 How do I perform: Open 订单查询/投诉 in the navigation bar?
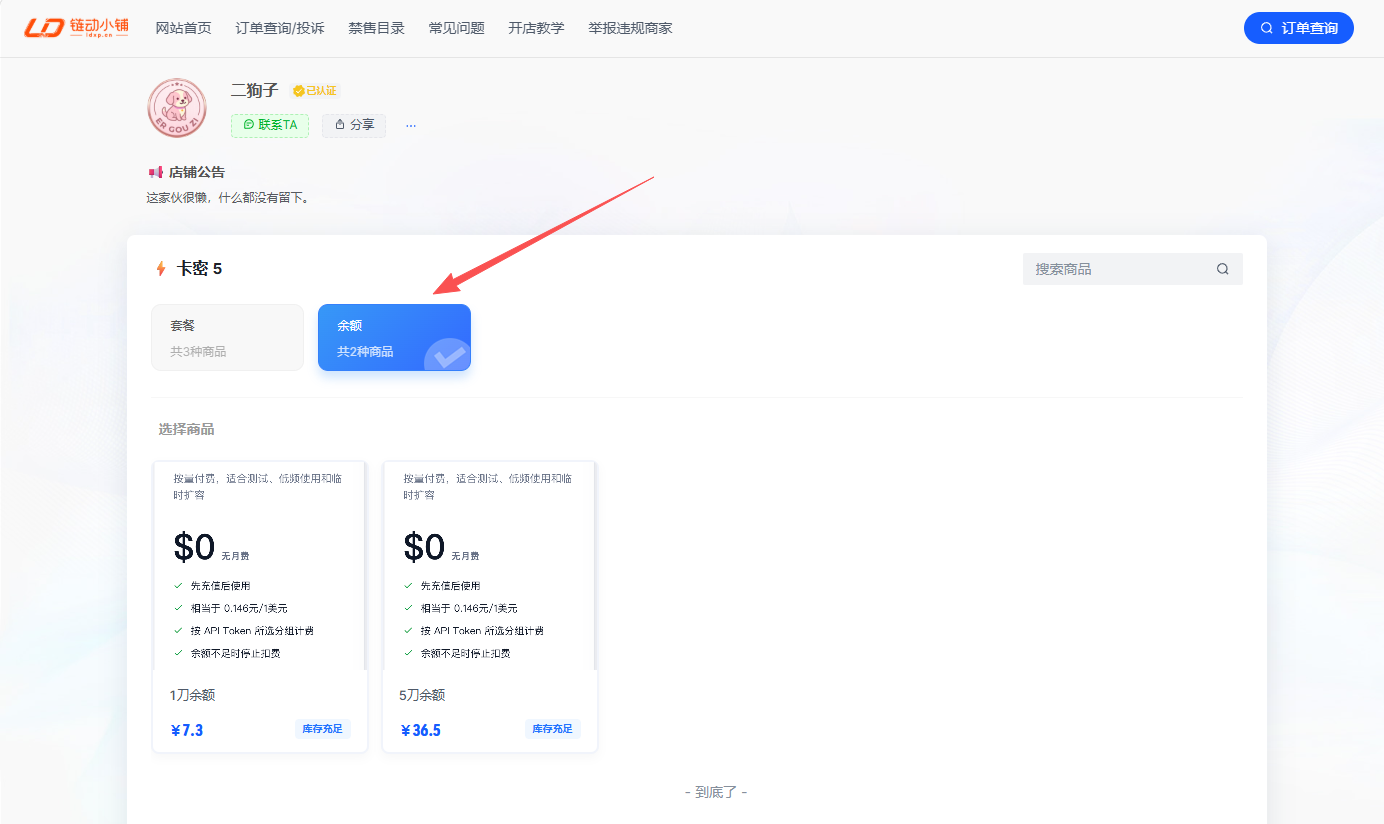click(280, 28)
